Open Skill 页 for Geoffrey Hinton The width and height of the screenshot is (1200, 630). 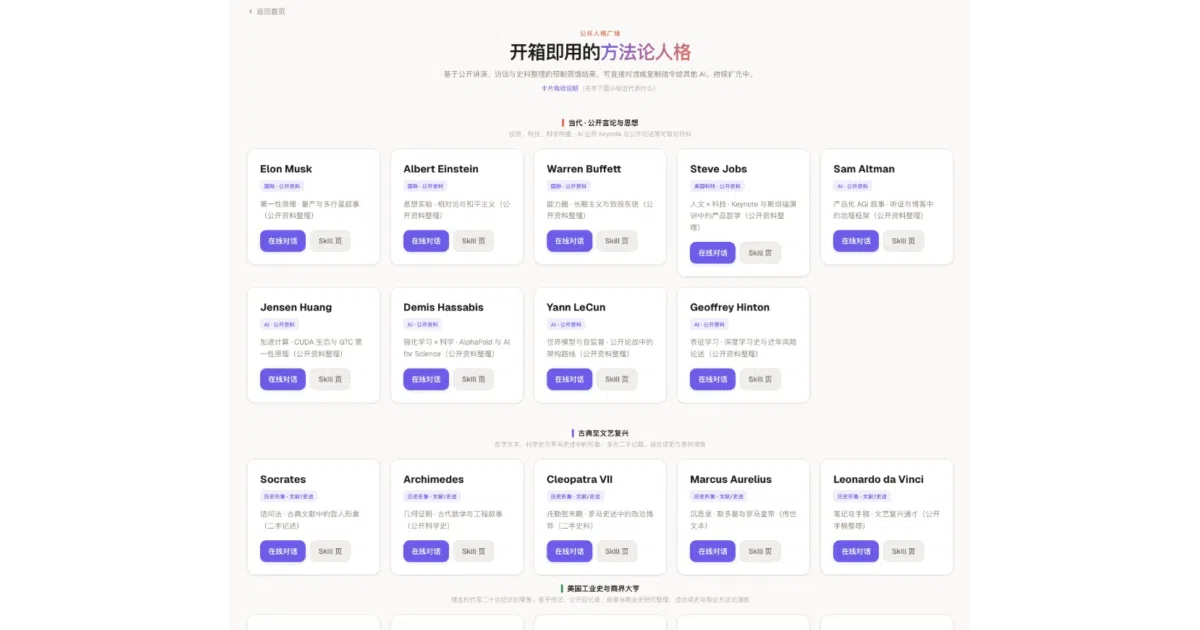pos(760,379)
